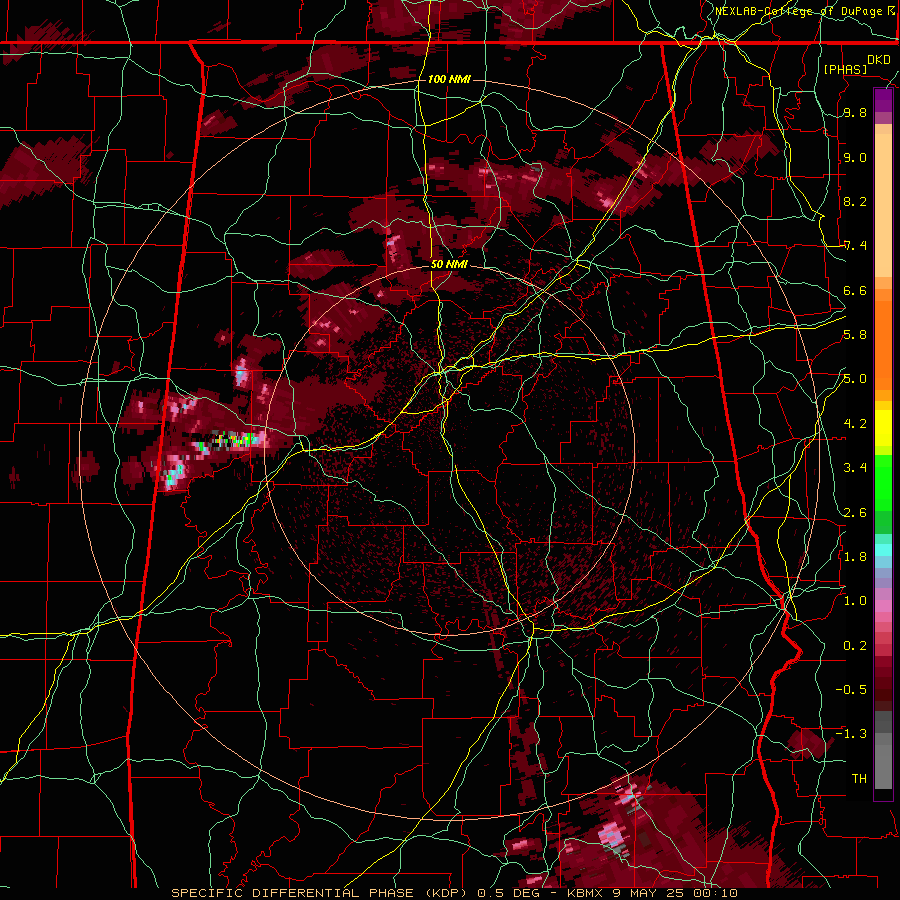The width and height of the screenshot is (900, 900).
Task: Click the cyan band of the color scale
Action: click(x=883, y=550)
